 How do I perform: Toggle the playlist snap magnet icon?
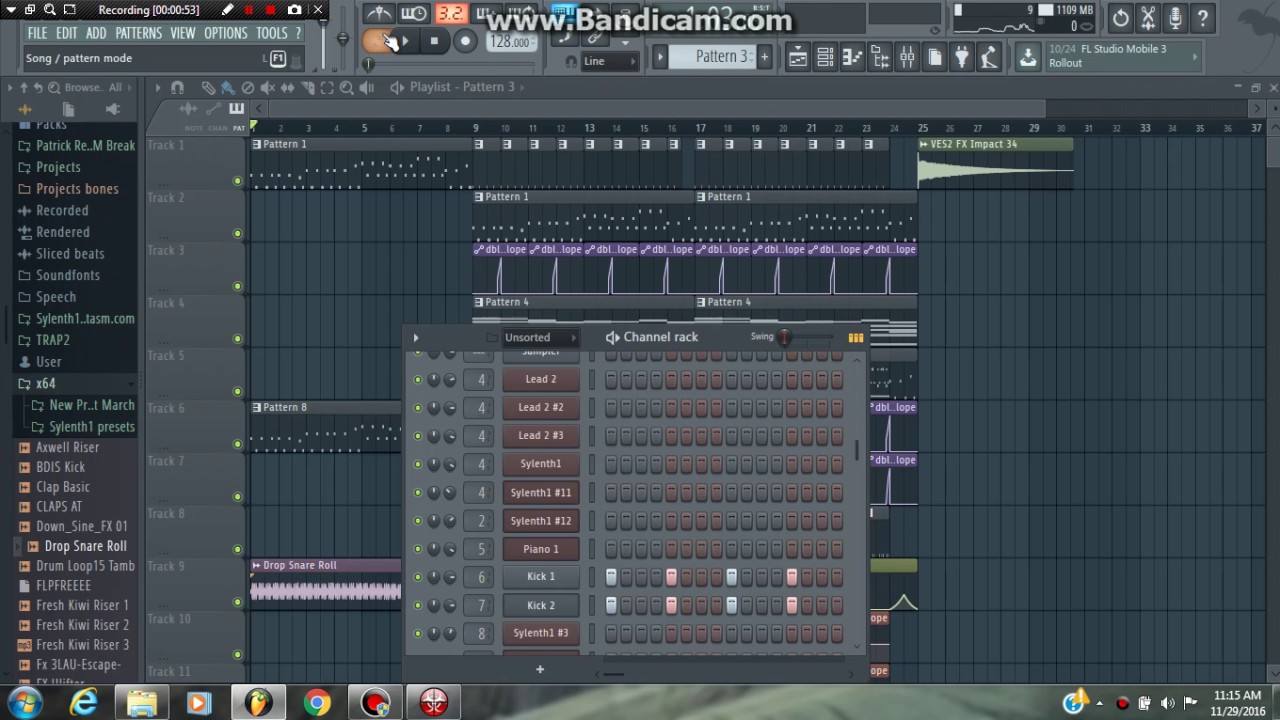tap(177, 88)
